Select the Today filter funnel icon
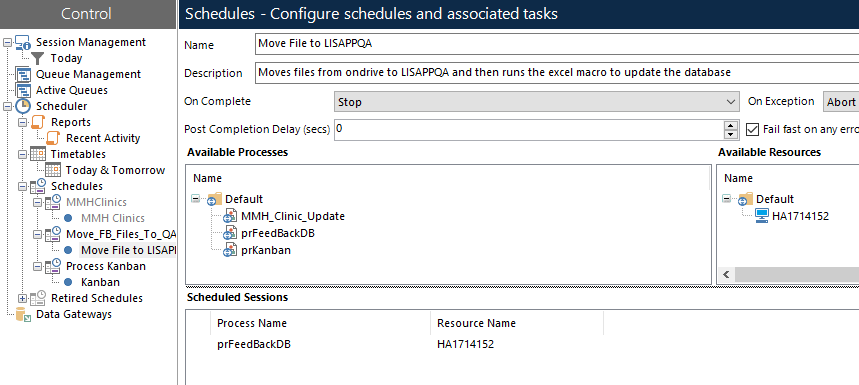 coord(37,58)
